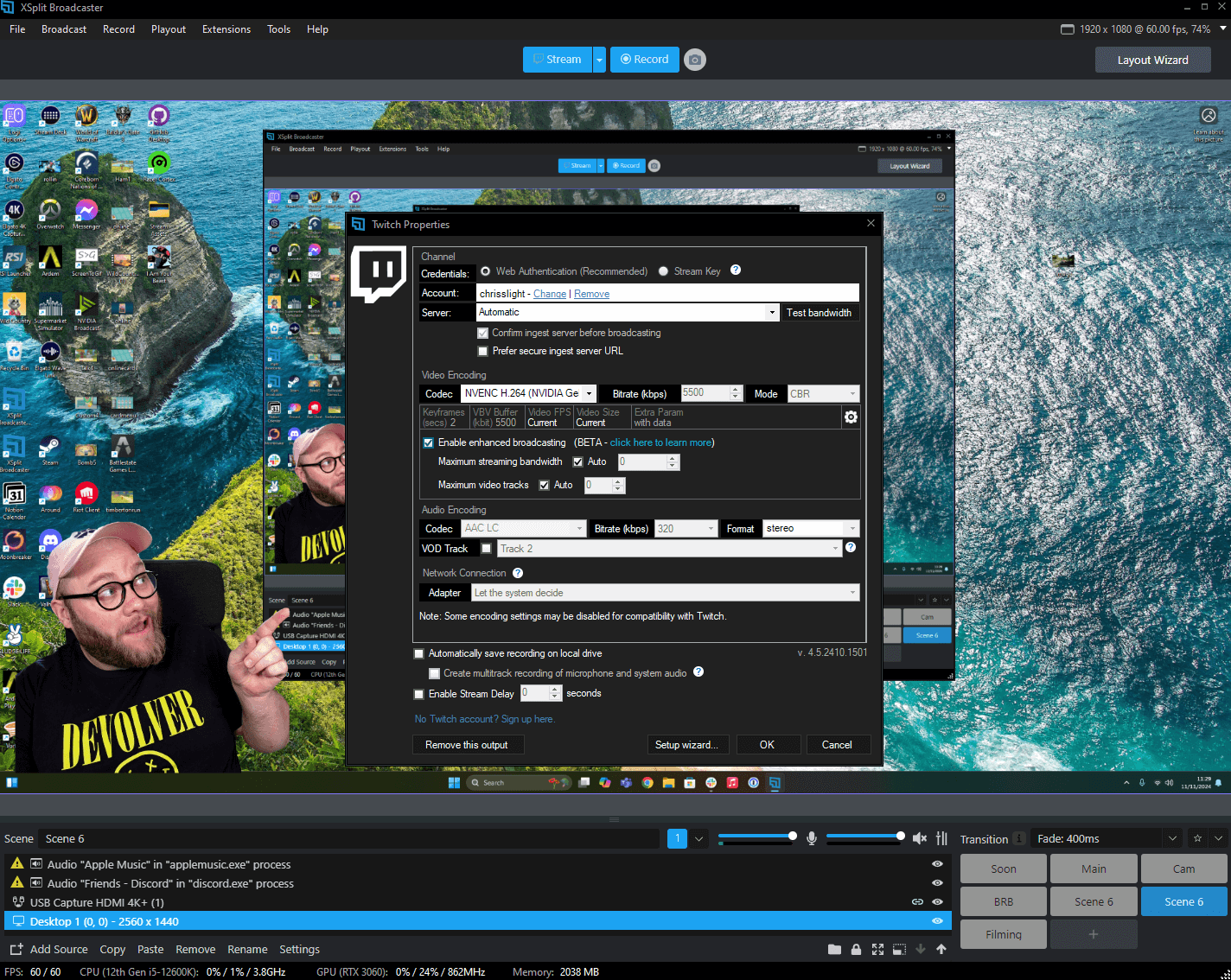1231x980 pixels.
Task: Move source up with the up arrow icon
Action: point(941,949)
